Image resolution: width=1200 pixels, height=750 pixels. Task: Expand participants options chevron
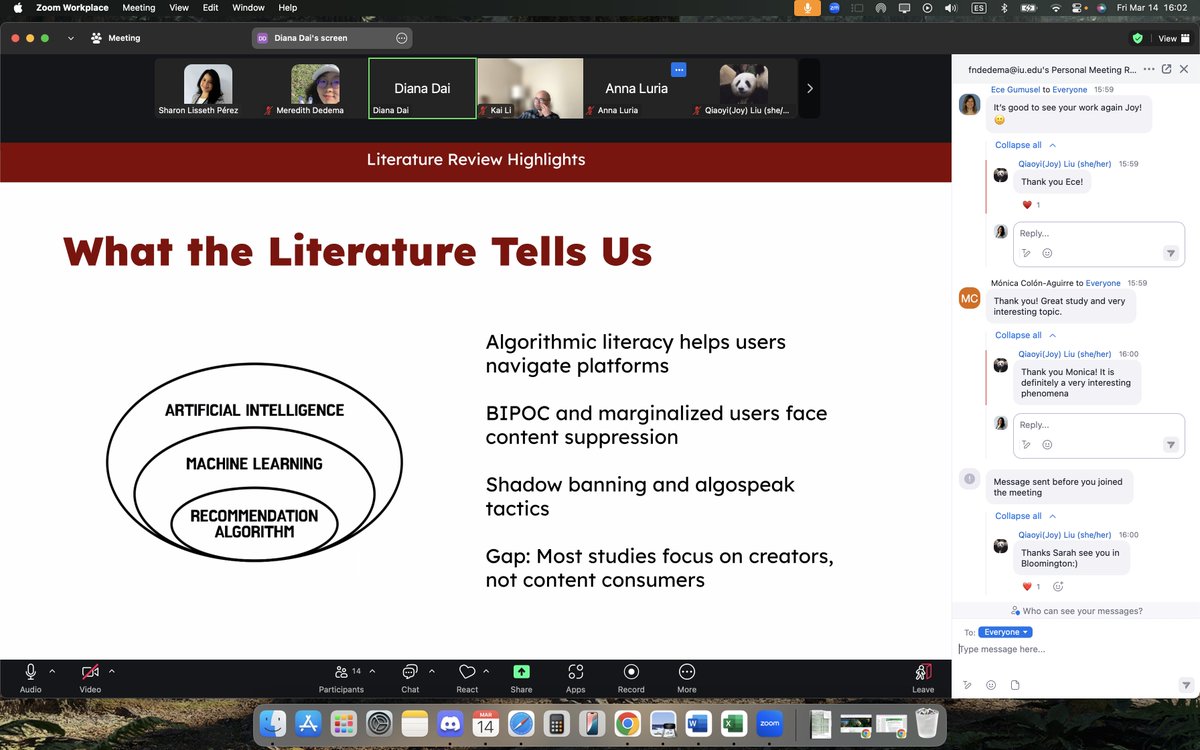point(372,671)
